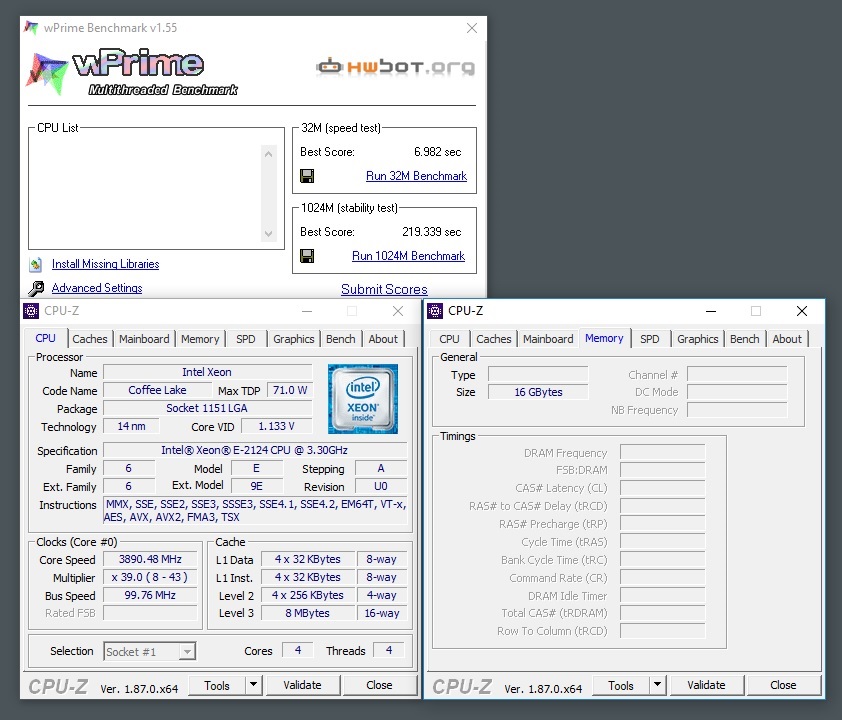Click the Bus Speed value 99.76 MHz

tap(150, 595)
